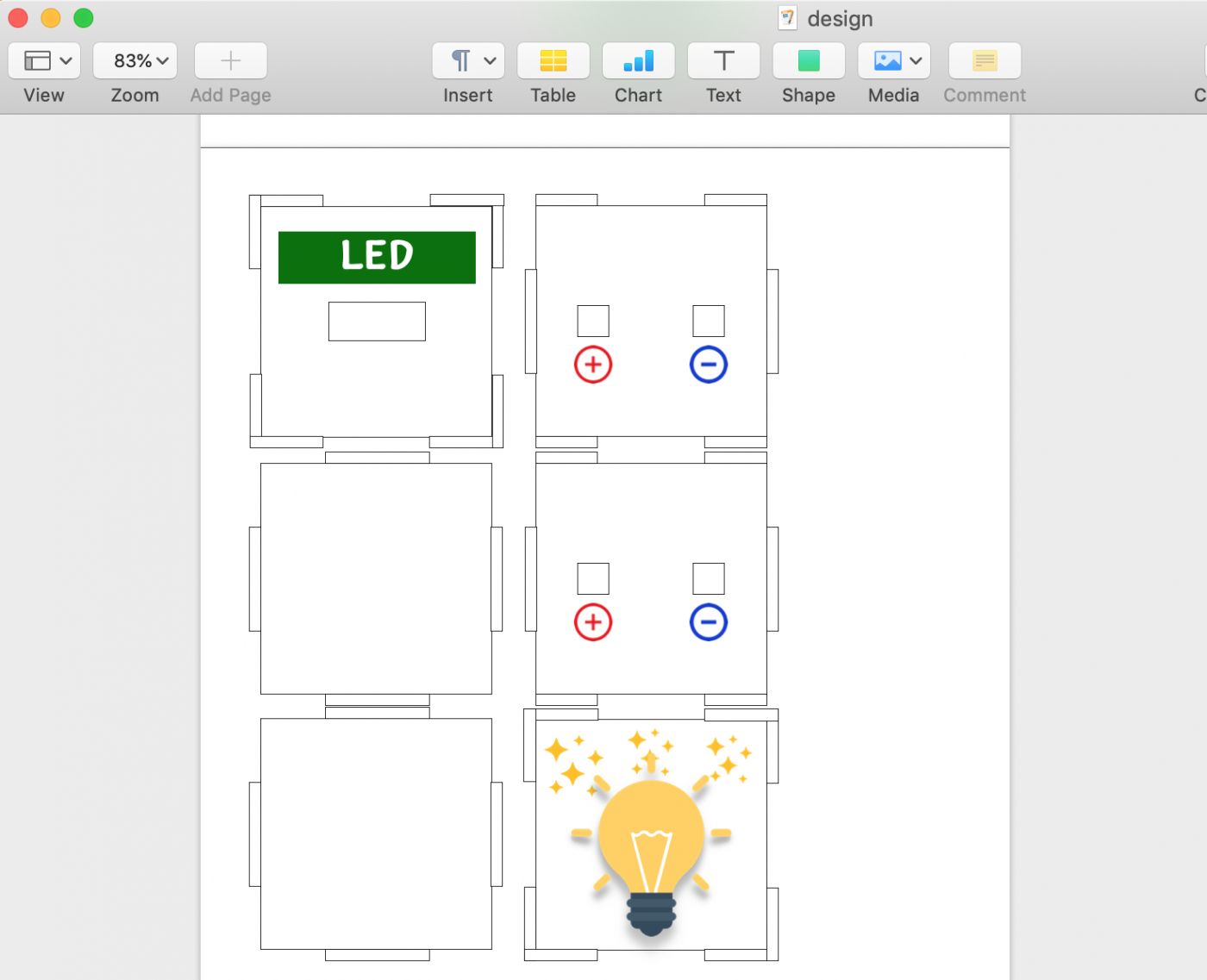Expand the Insert dropdown chevron
The height and width of the screenshot is (980, 1207).
tap(490, 60)
